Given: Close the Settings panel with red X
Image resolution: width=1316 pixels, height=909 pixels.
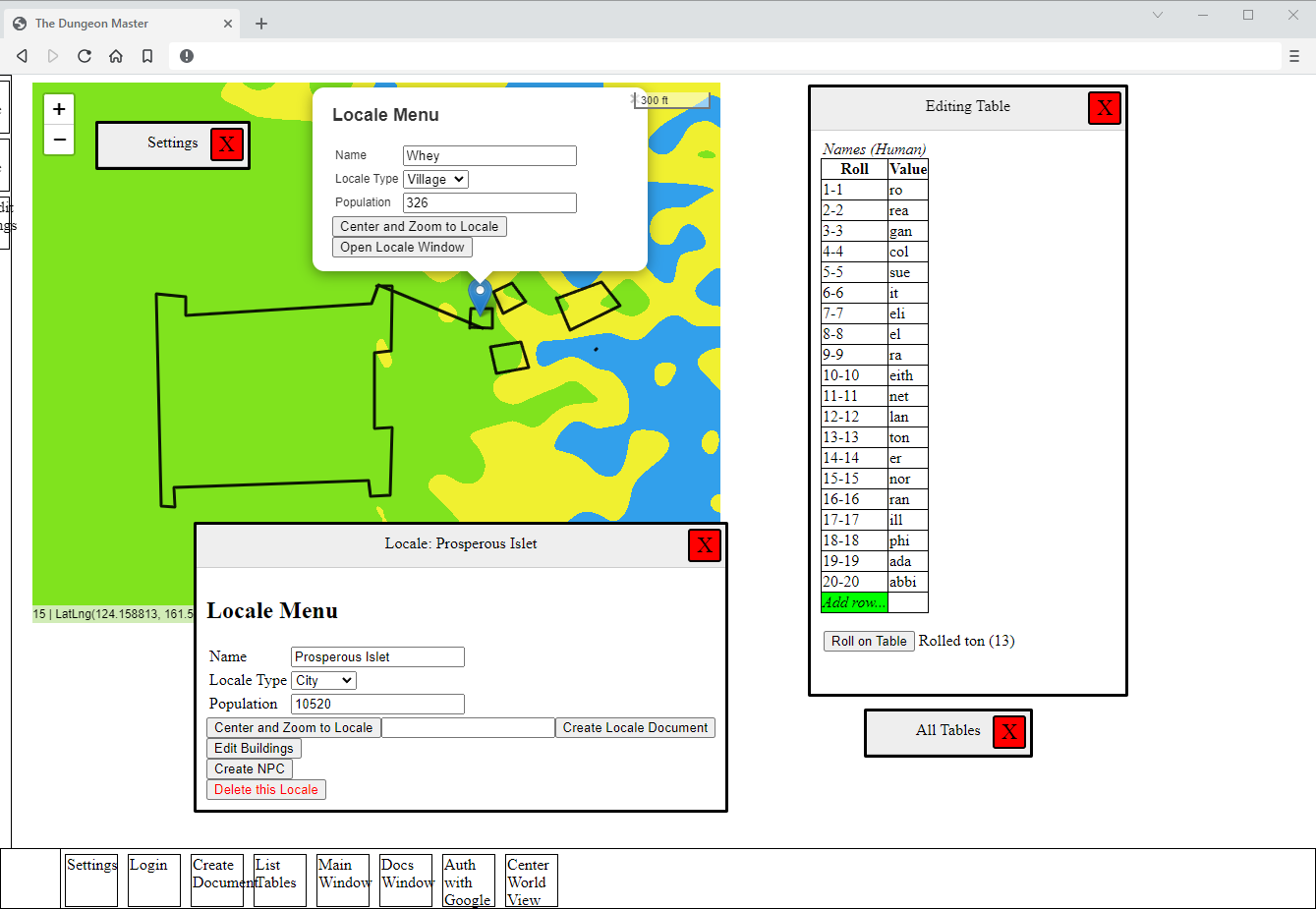Looking at the screenshot, I should tap(227, 144).
